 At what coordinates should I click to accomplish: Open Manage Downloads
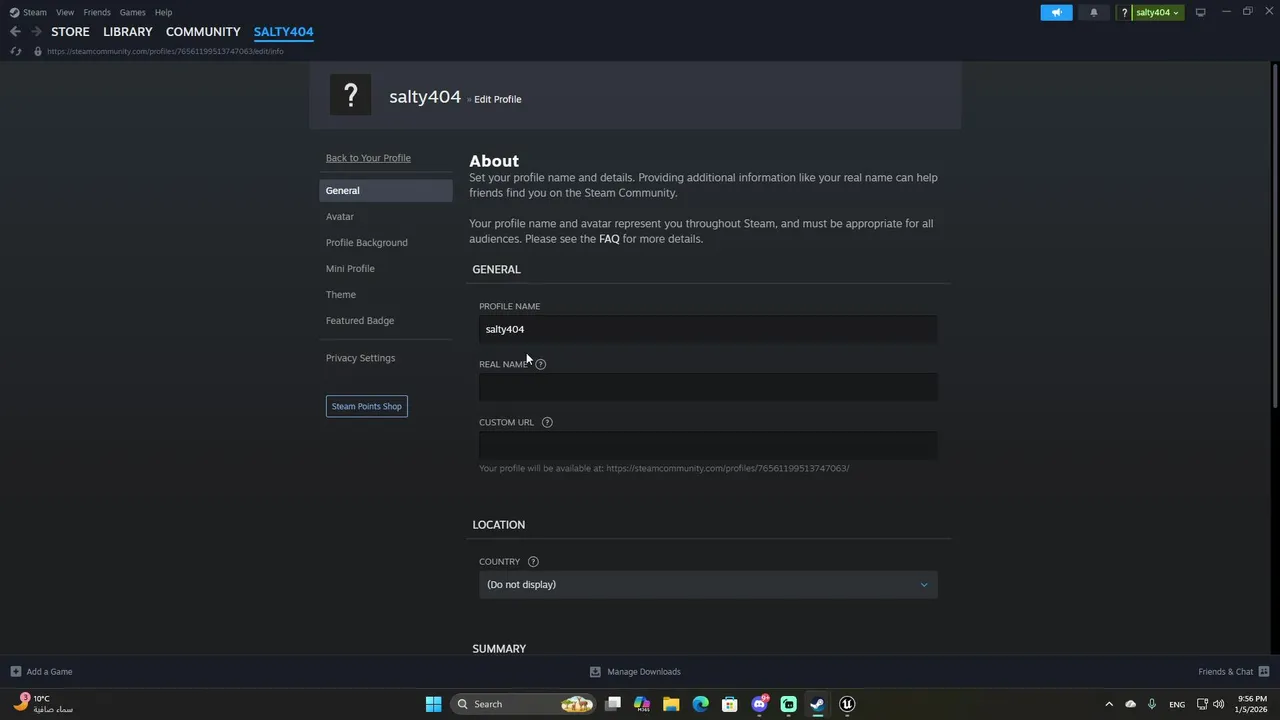644,672
